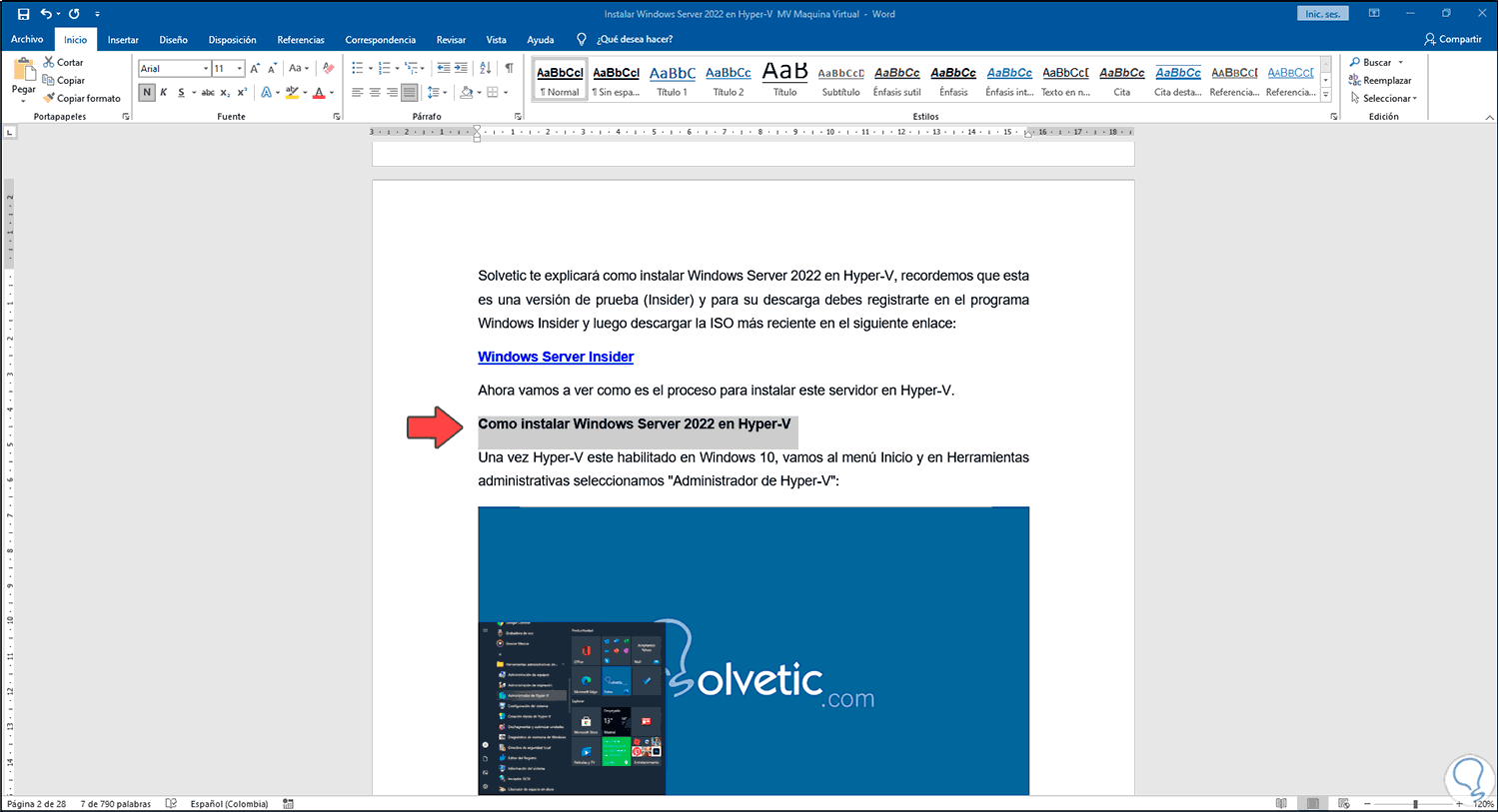Sort the selected paragraphs
The width and height of the screenshot is (1499, 812).
click(x=486, y=68)
